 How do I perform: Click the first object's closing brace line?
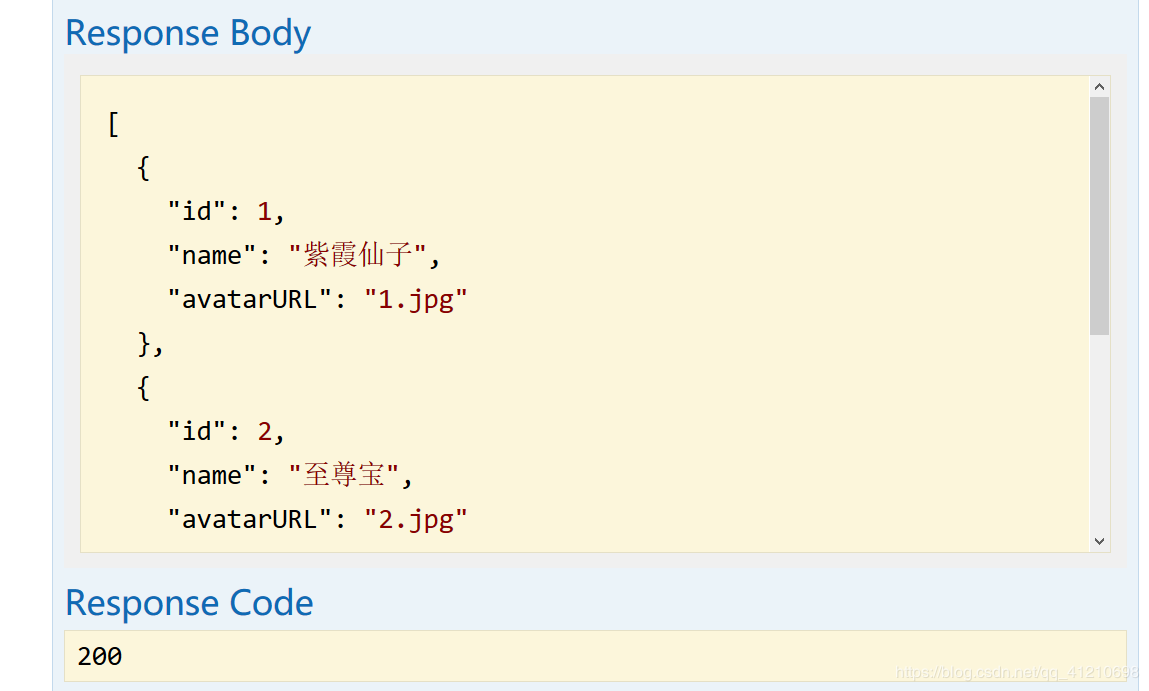point(150,343)
